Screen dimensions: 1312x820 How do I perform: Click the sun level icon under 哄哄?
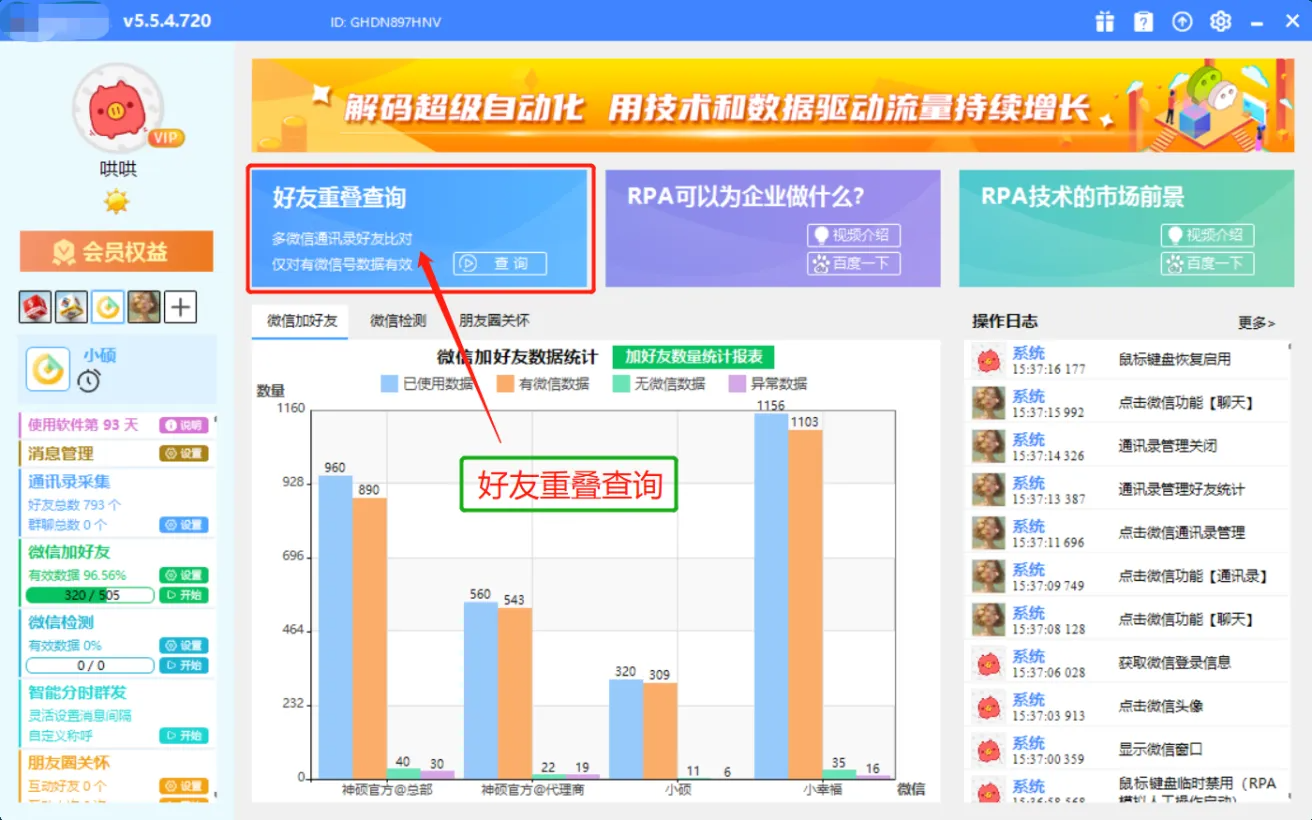pyautogui.click(x=117, y=201)
